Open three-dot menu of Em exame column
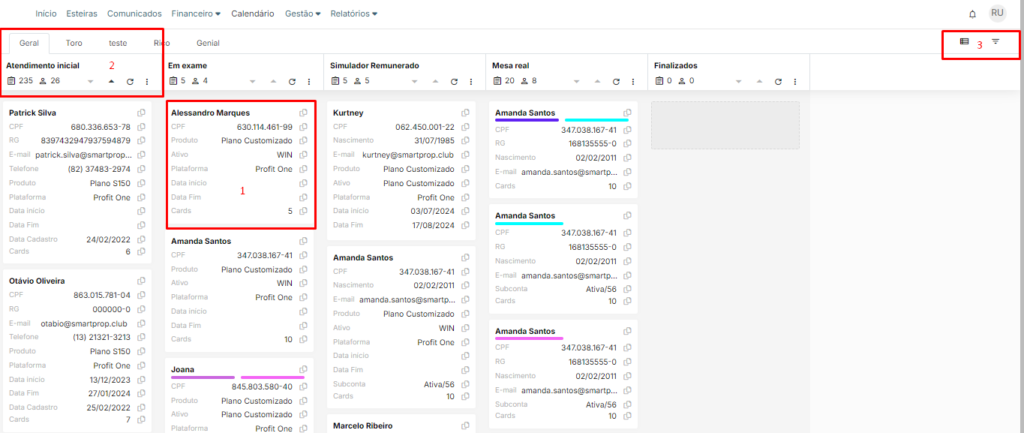The image size is (1024, 433). [x=310, y=81]
